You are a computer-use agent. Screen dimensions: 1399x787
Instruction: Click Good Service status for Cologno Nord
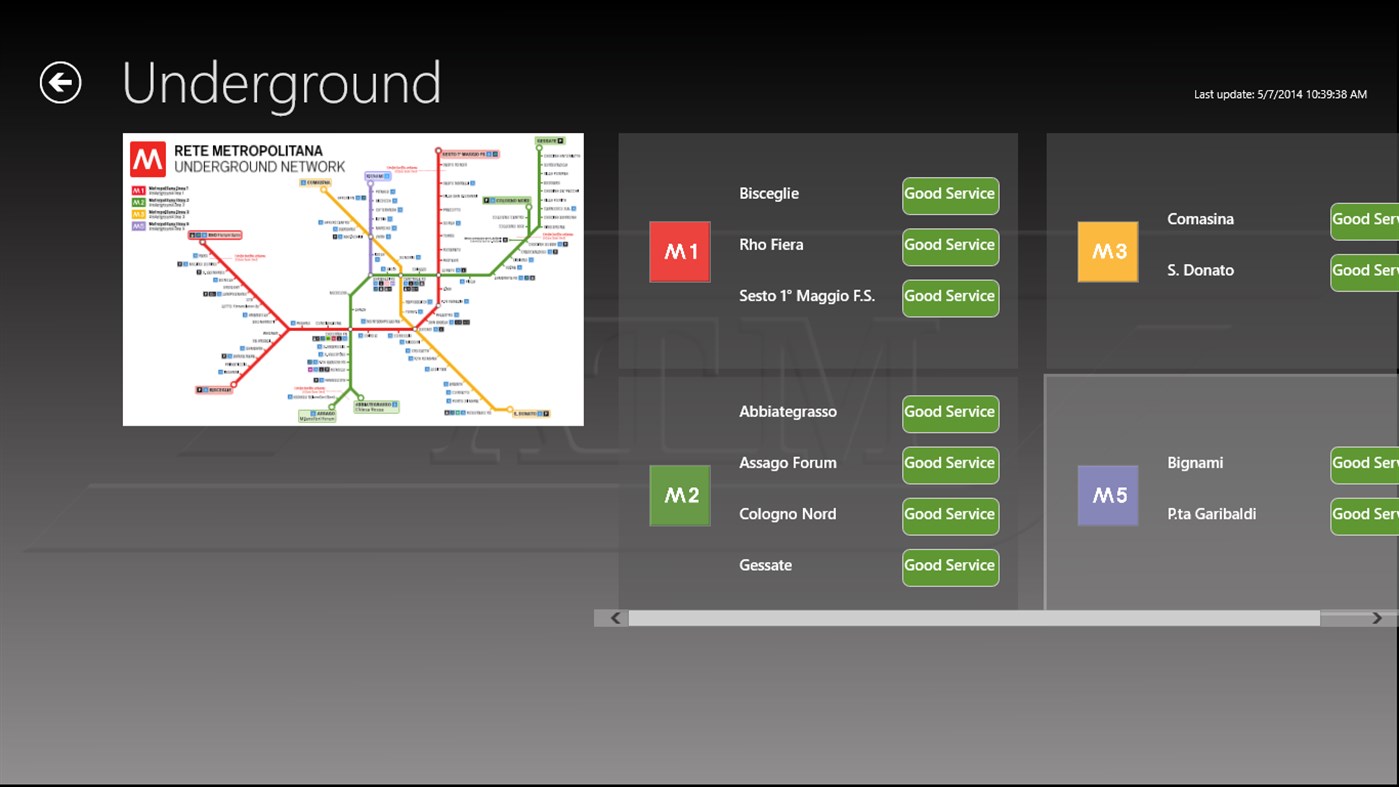[x=950, y=515]
